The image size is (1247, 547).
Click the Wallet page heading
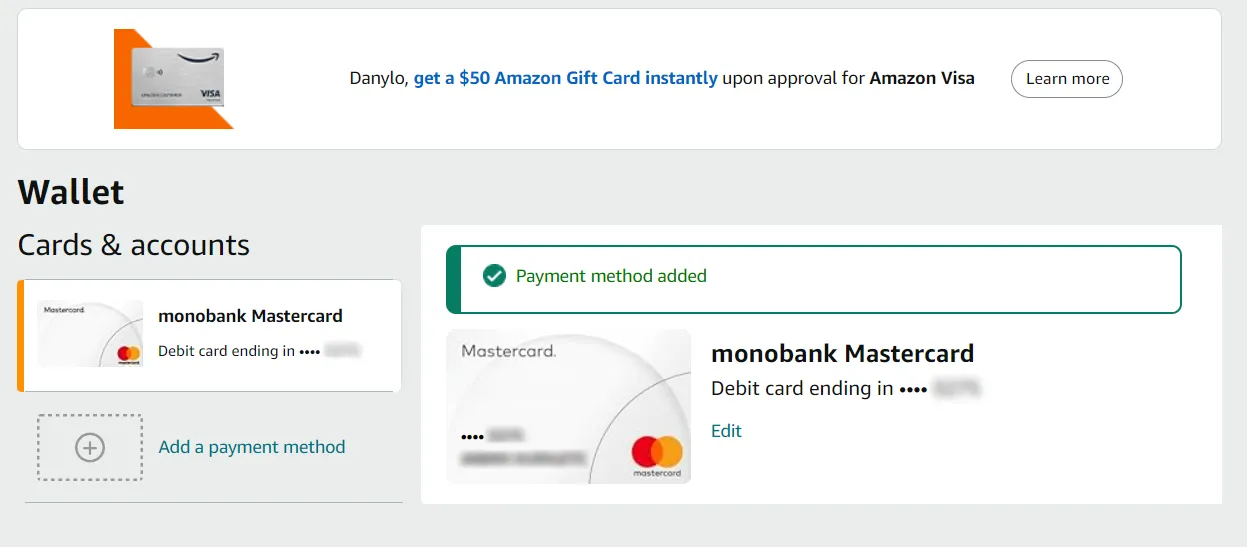click(71, 192)
